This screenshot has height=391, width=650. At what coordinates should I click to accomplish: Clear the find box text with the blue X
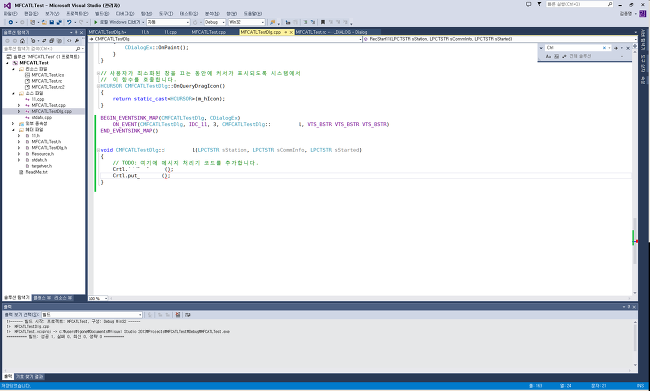pos(604,48)
